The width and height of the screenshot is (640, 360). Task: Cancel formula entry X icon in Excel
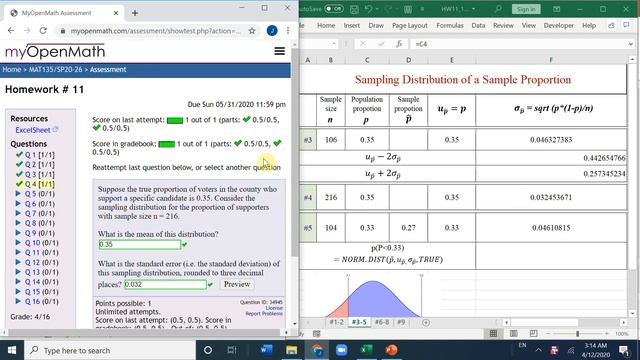[x=362, y=44]
